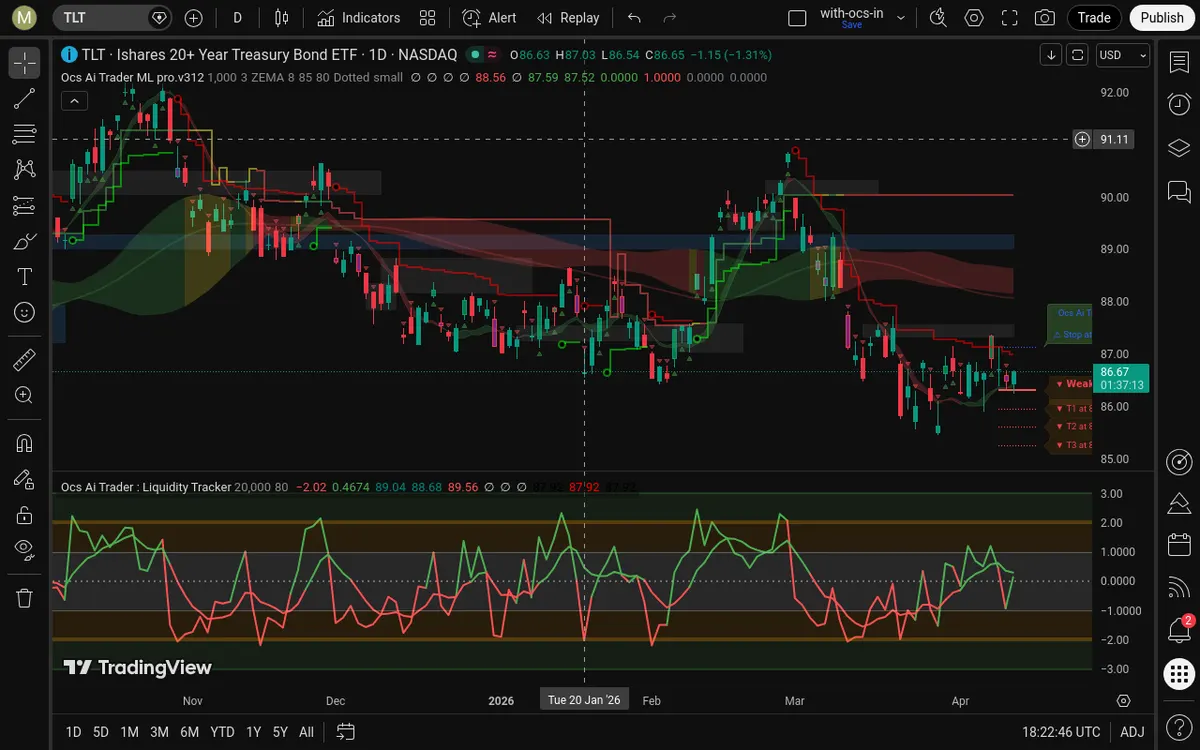Screen dimensions: 1200x750
Task: Open the Trade panel button
Action: pyautogui.click(x=1094, y=18)
